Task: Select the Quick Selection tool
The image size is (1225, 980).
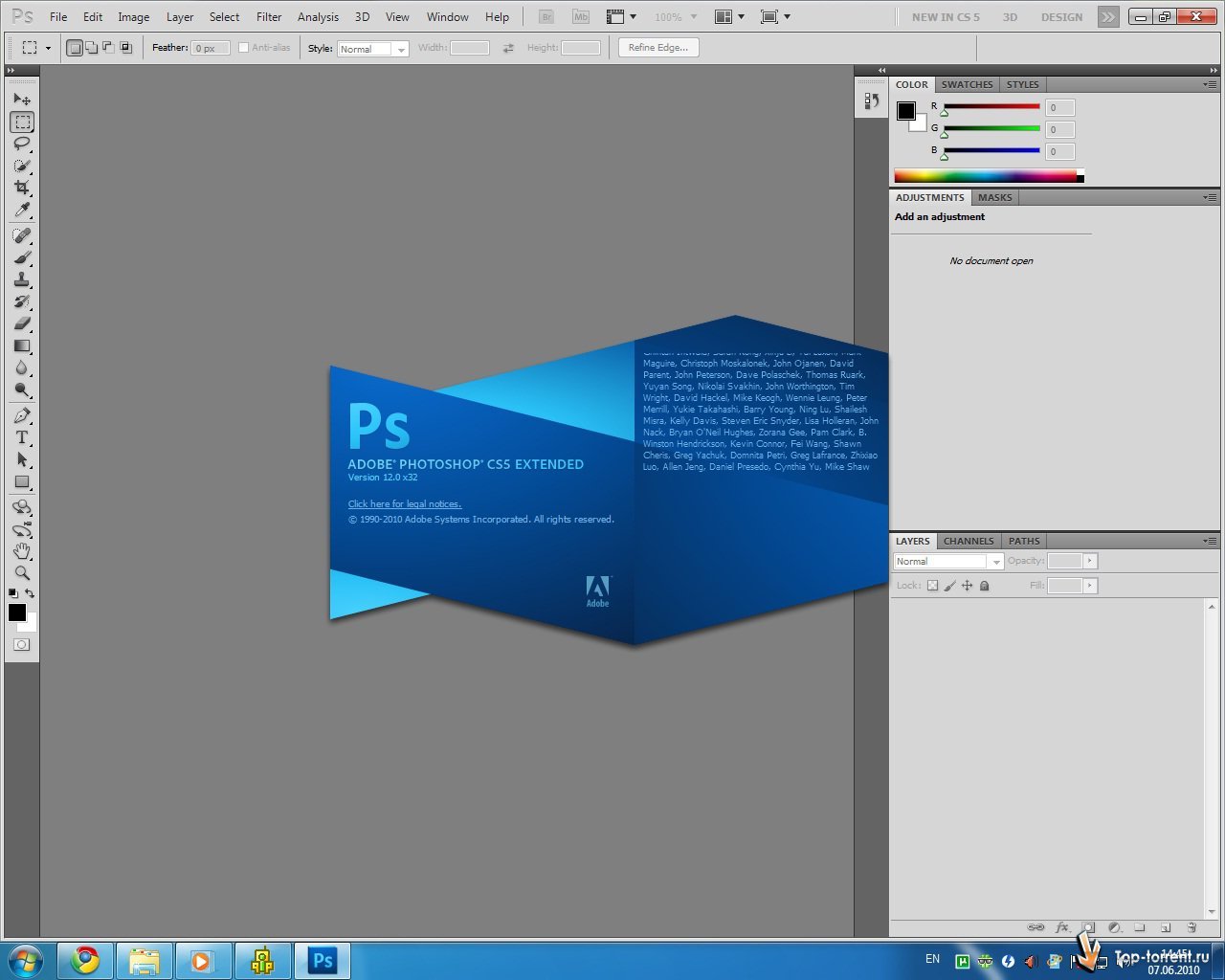Action: (22, 166)
